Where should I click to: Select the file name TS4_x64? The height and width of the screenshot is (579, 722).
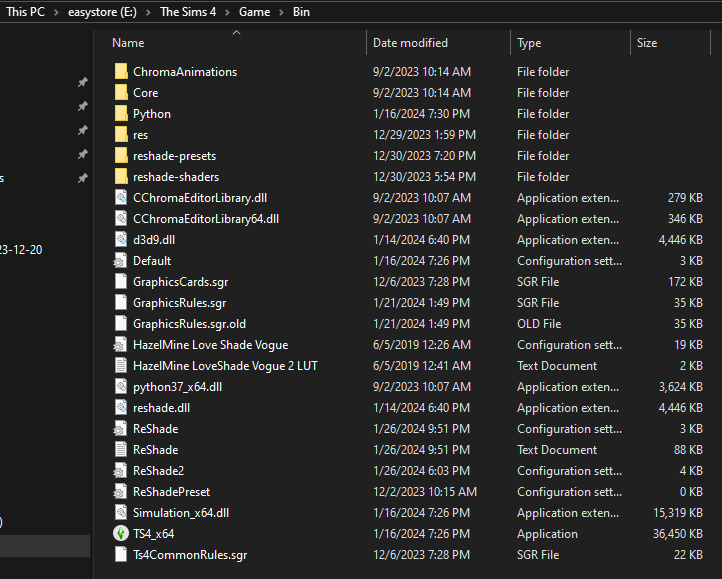[153, 533]
